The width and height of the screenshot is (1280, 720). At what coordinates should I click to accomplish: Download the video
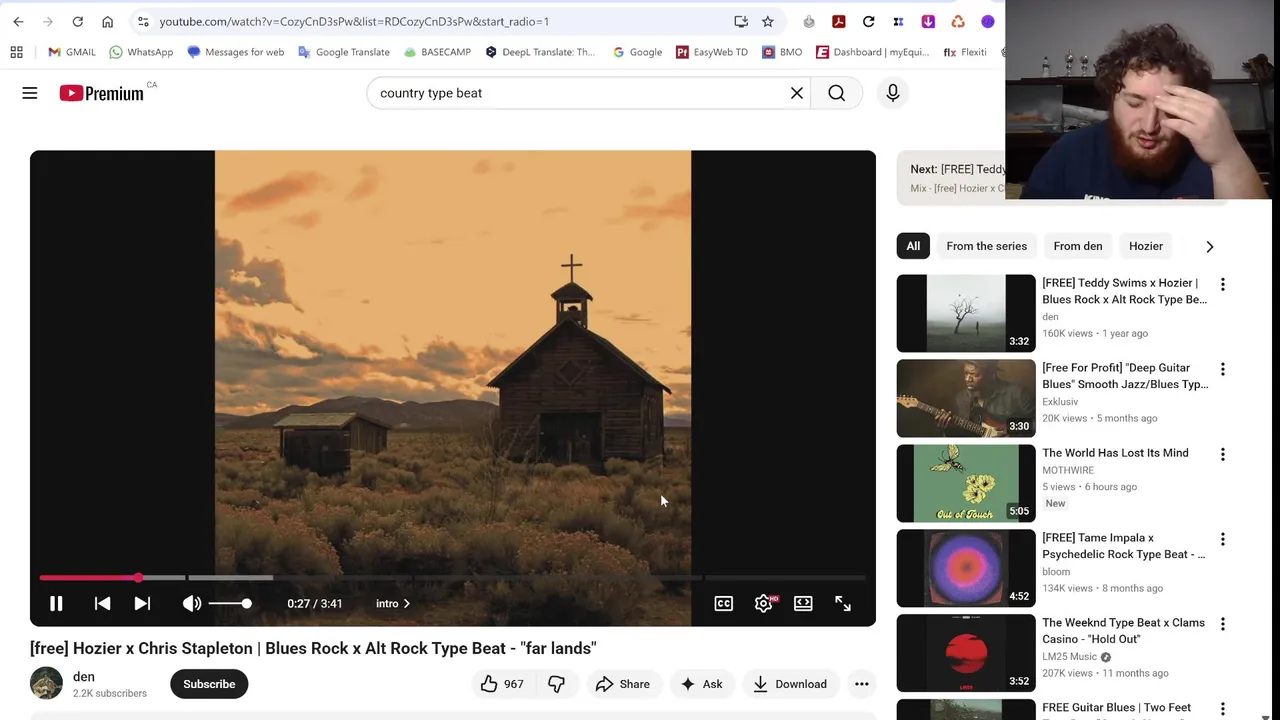coord(789,684)
